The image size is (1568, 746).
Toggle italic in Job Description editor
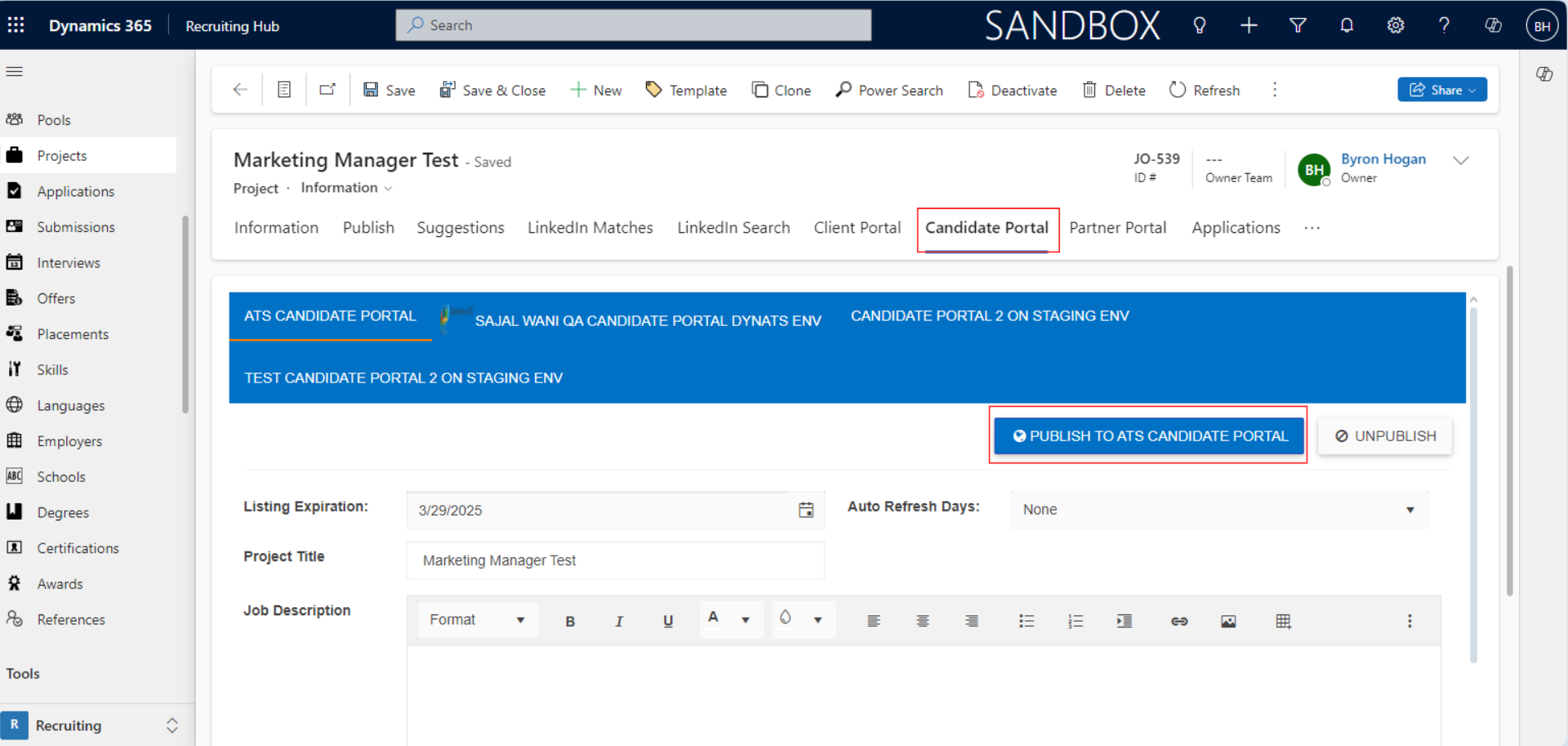[619, 621]
